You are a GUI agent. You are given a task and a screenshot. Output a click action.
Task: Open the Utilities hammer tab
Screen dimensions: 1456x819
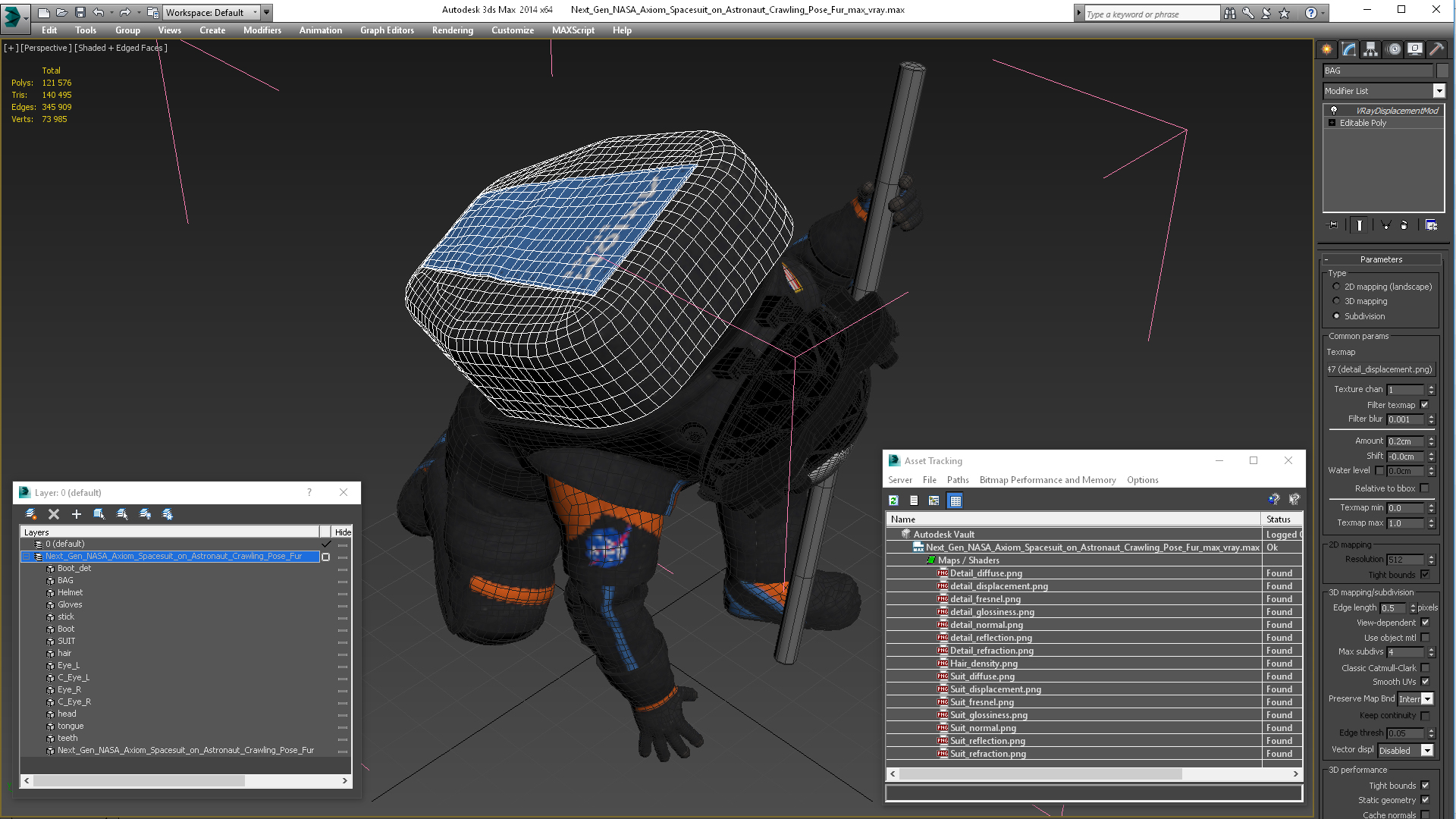click(1436, 49)
